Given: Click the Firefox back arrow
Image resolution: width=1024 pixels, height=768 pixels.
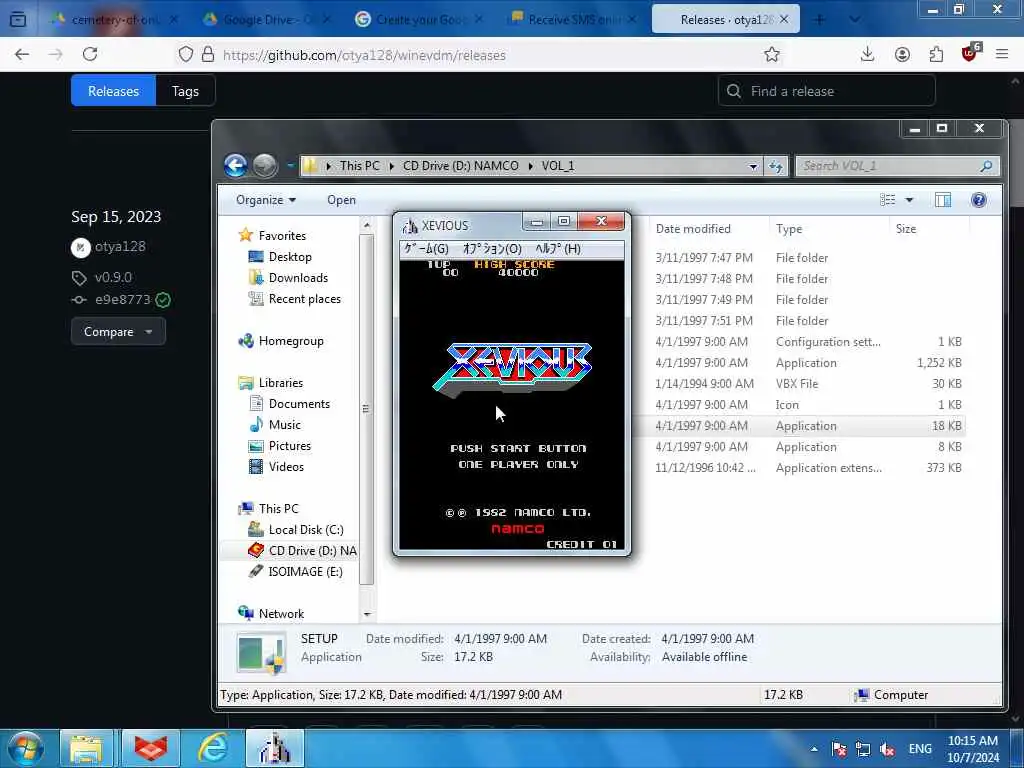Looking at the screenshot, I should [x=22, y=54].
